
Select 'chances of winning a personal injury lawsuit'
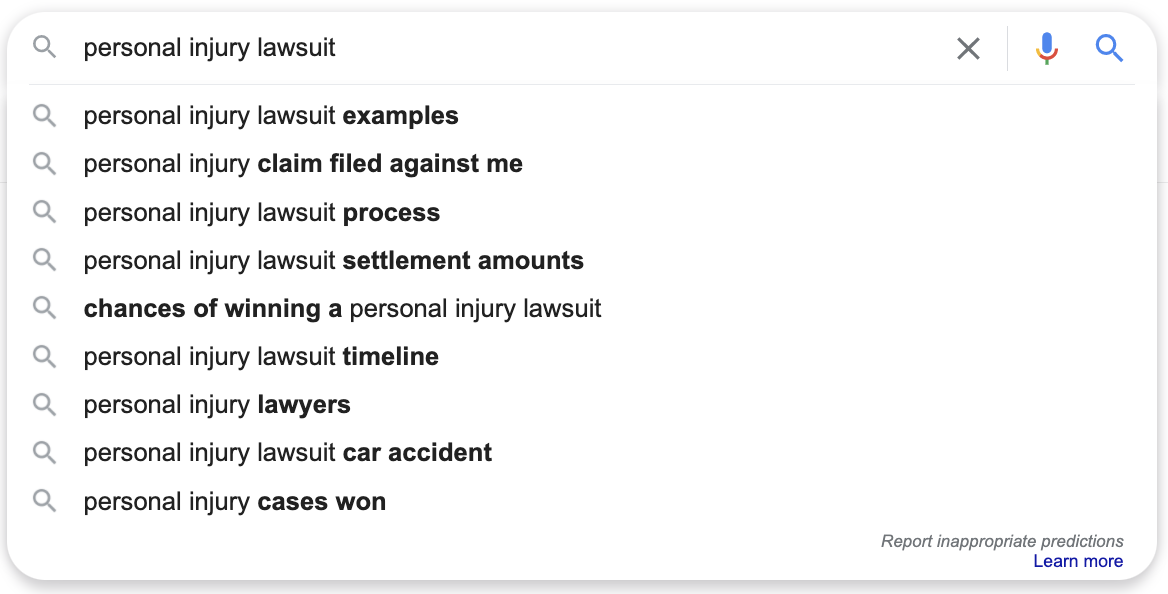pos(342,308)
